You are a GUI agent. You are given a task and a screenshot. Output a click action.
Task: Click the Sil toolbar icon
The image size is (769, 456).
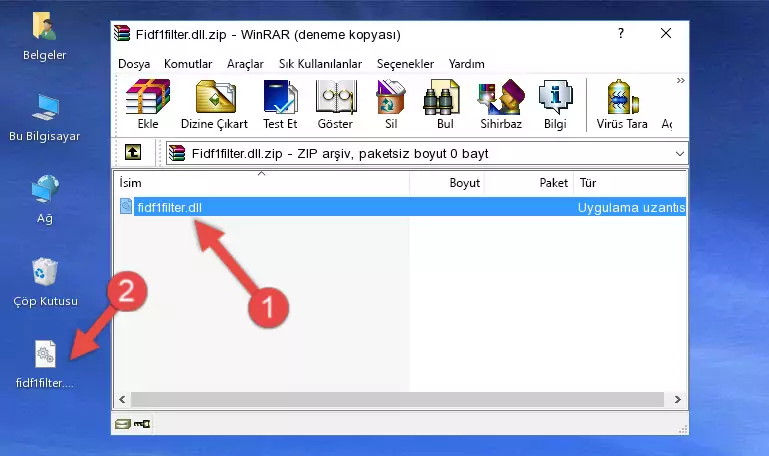pos(390,97)
